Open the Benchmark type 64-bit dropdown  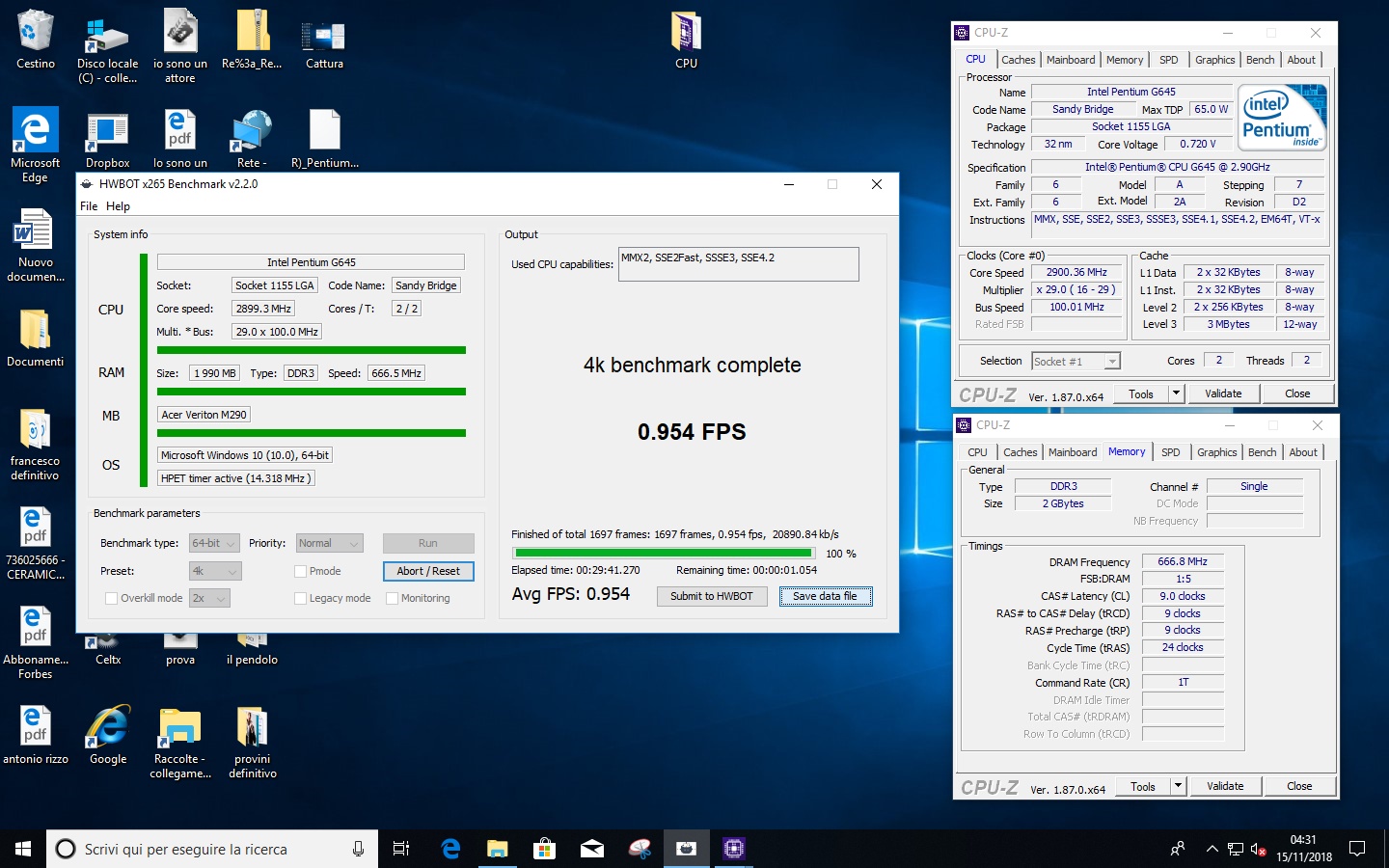[214, 543]
